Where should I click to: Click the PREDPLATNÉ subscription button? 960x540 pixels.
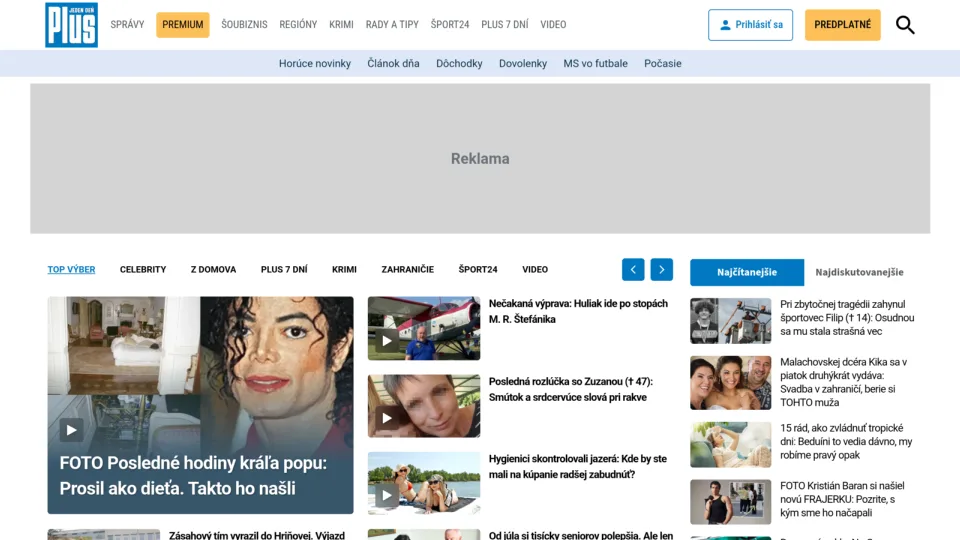point(842,25)
